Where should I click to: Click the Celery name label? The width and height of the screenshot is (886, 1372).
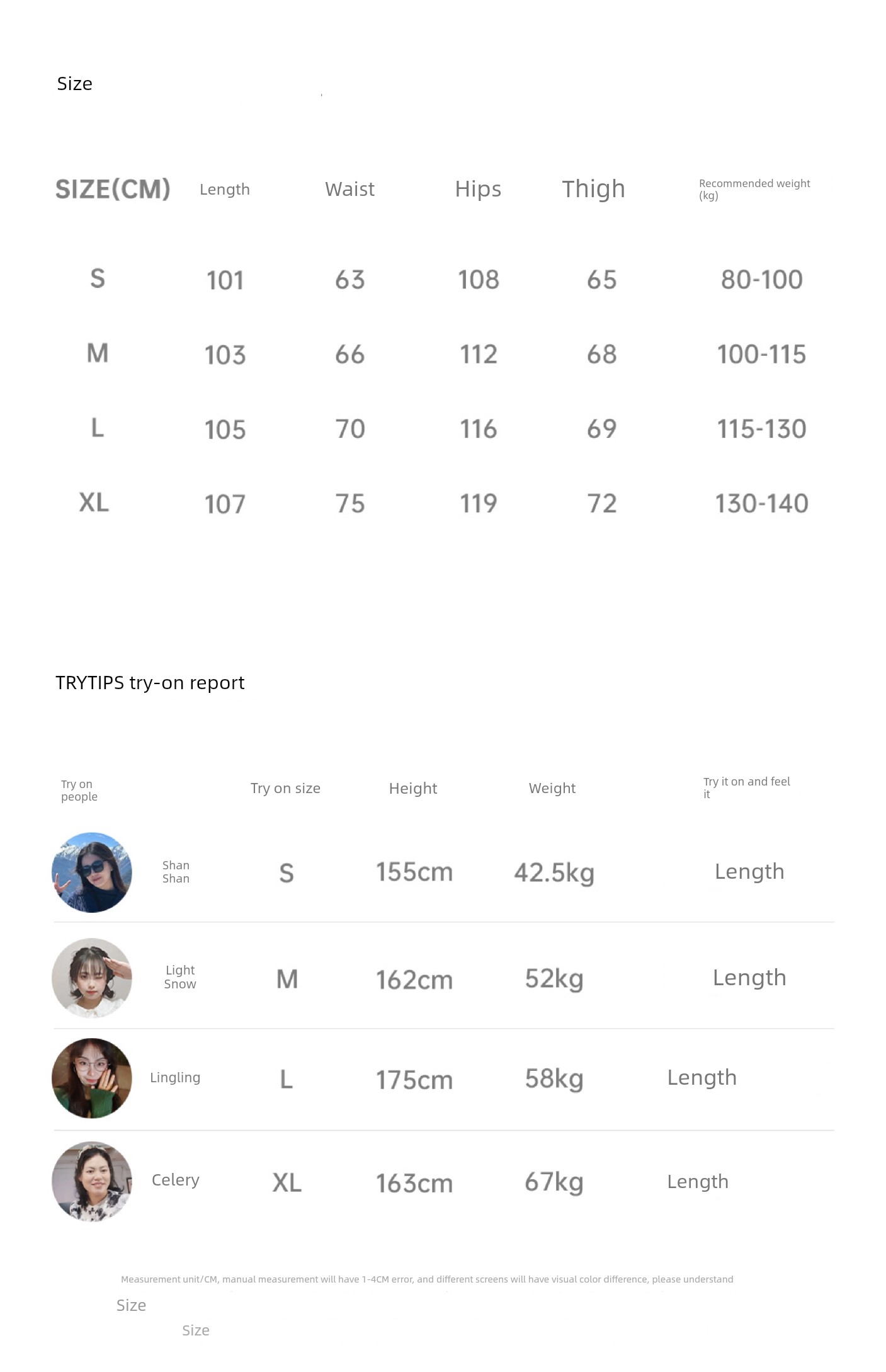click(x=176, y=1180)
